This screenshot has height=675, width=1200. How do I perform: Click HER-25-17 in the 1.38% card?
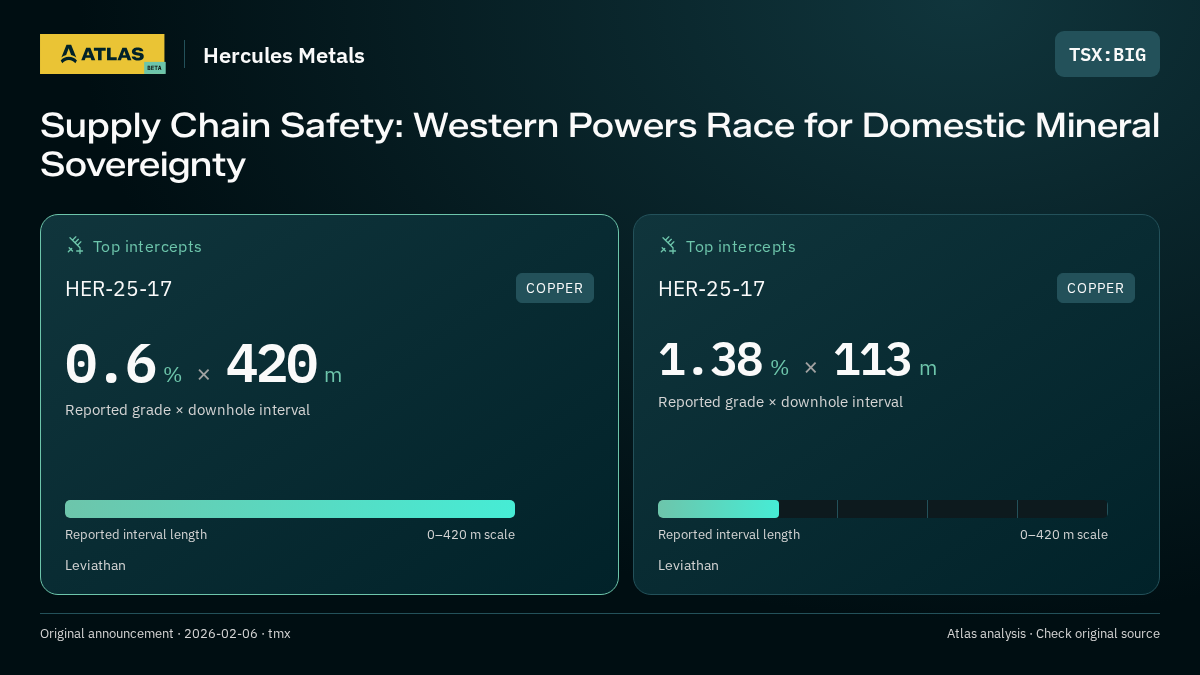coord(712,289)
